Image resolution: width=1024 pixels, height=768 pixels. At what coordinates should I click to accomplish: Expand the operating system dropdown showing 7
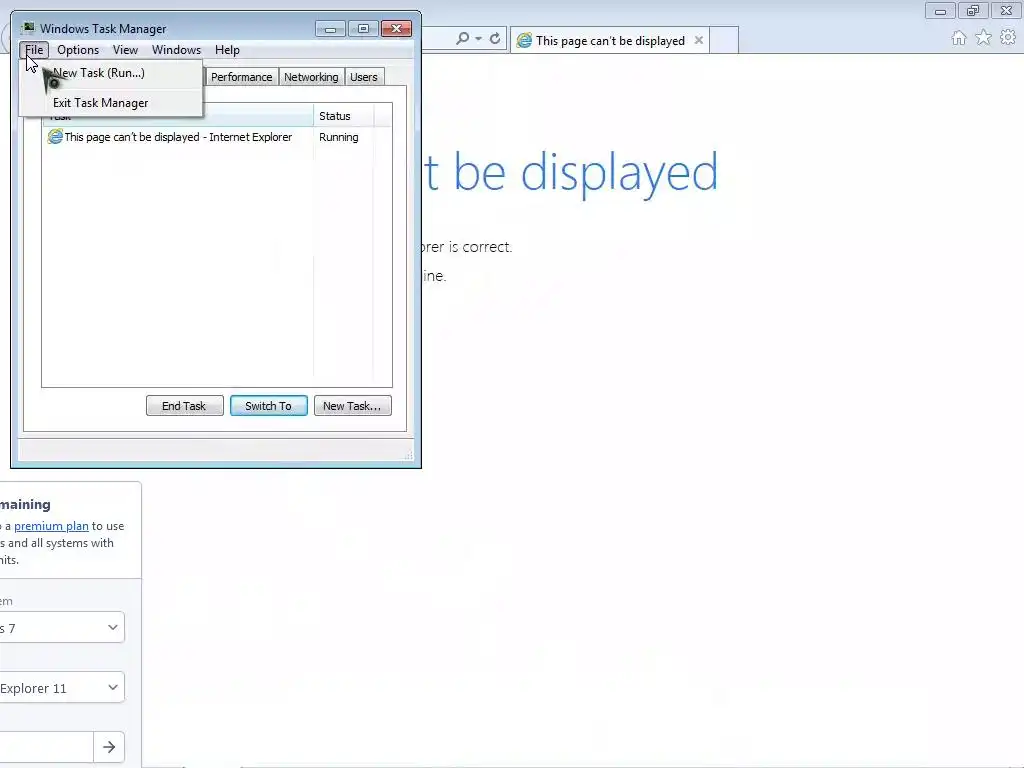pyautogui.click(x=61, y=627)
